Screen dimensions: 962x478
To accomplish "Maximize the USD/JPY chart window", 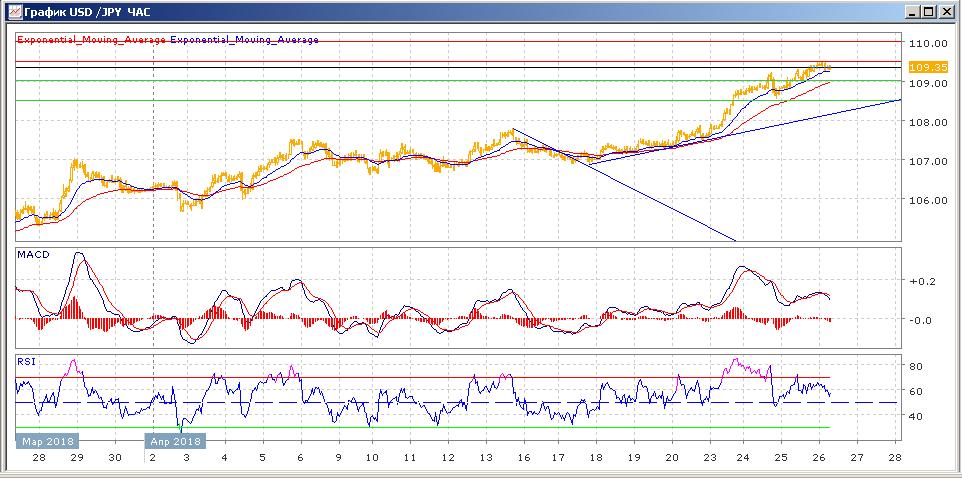I will [x=929, y=13].
